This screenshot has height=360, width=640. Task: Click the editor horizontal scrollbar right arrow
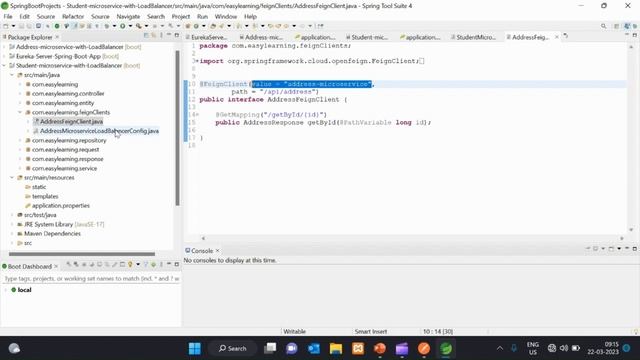pyautogui.click(x=622, y=238)
